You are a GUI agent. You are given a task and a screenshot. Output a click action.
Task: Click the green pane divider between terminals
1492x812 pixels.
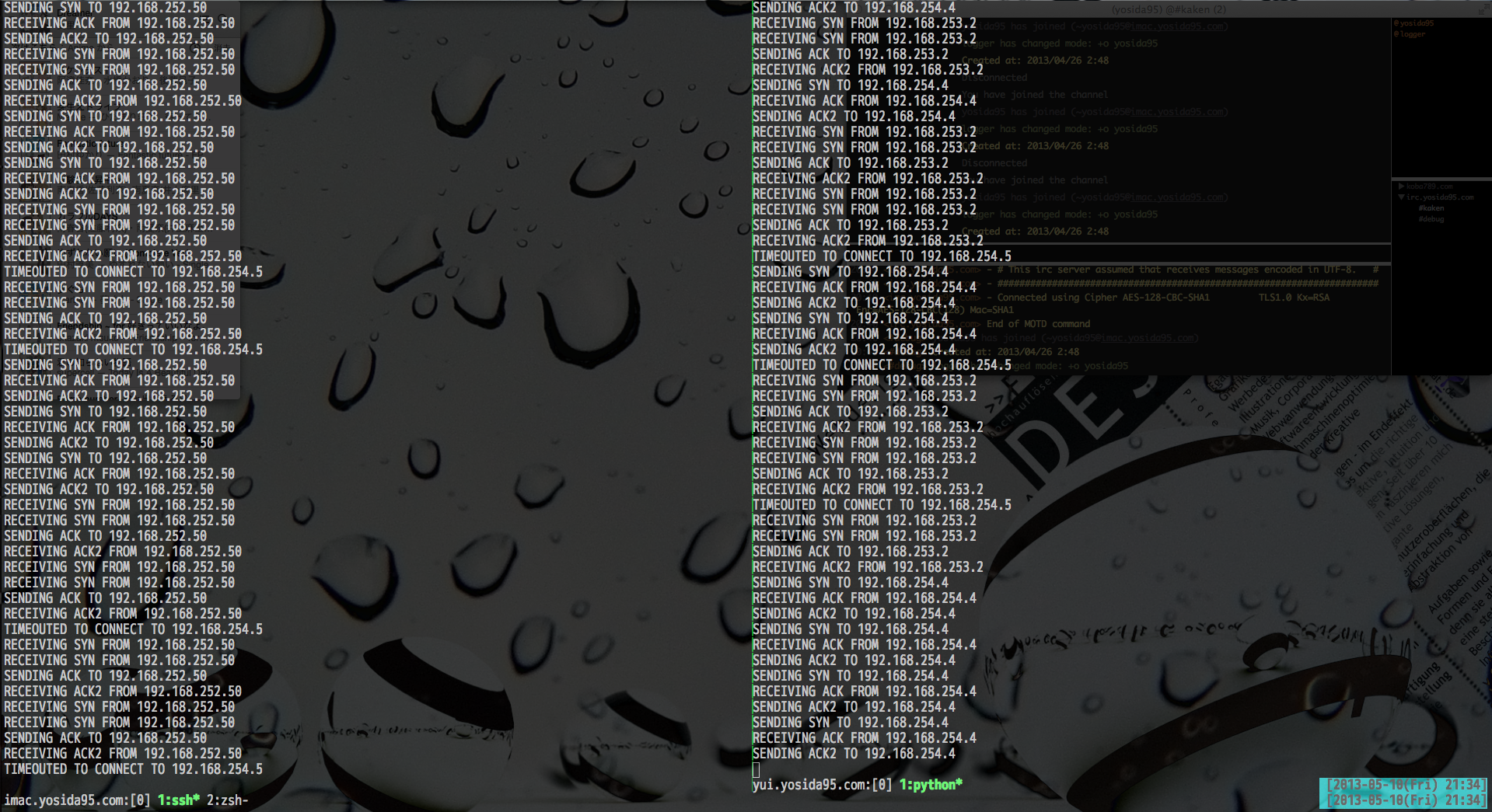(751, 389)
